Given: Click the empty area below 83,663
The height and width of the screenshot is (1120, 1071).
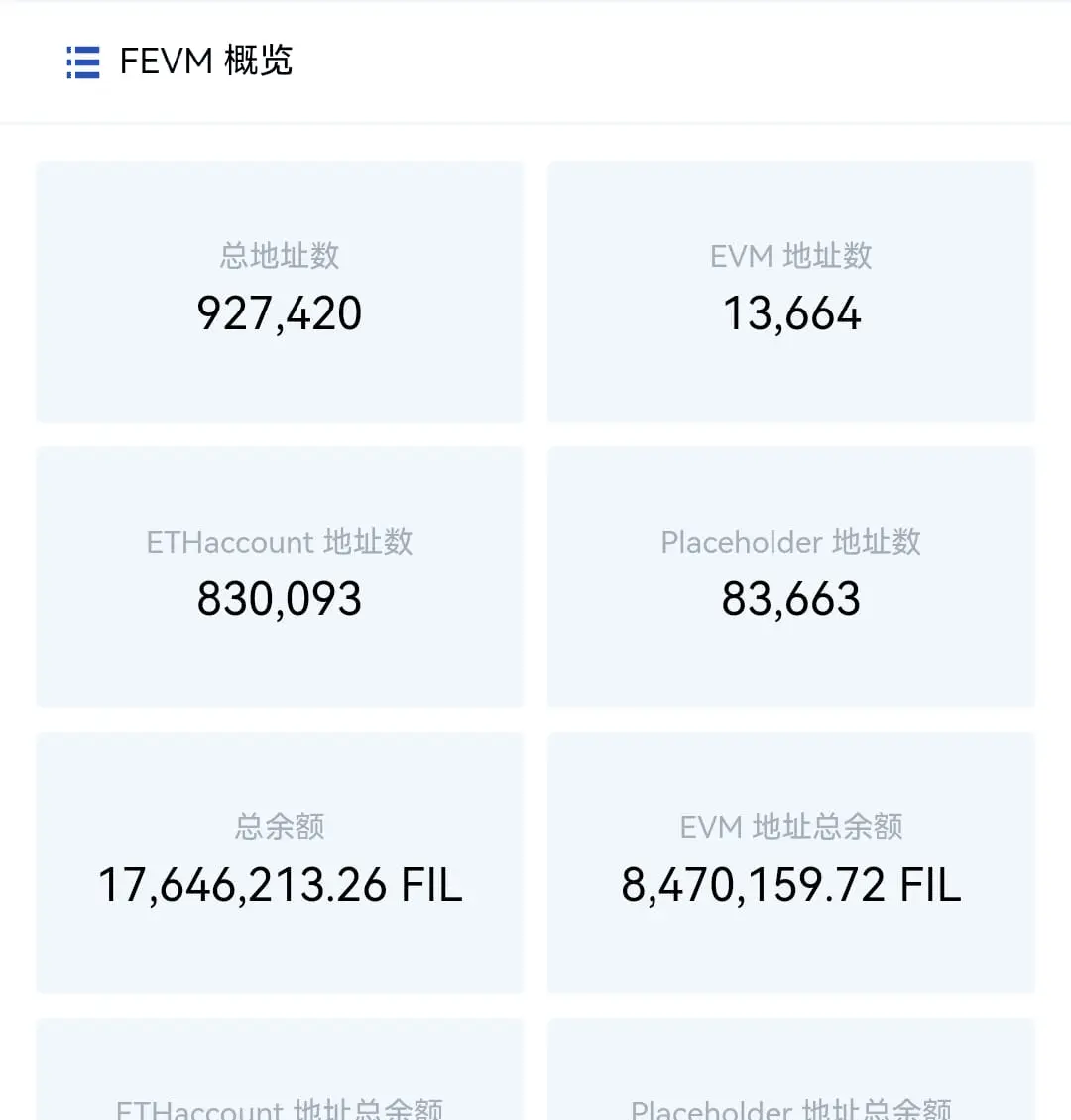Looking at the screenshot, I should [x=791, y=665].
